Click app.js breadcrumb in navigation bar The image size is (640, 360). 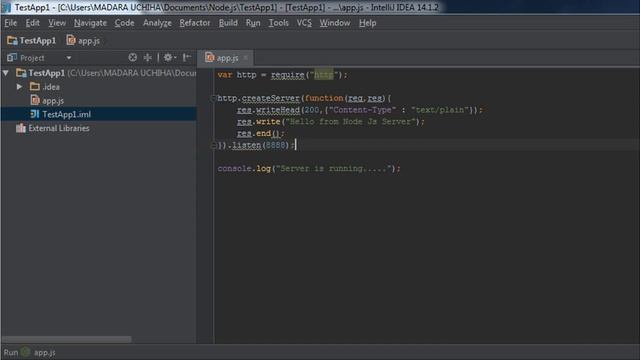point(83,40)
